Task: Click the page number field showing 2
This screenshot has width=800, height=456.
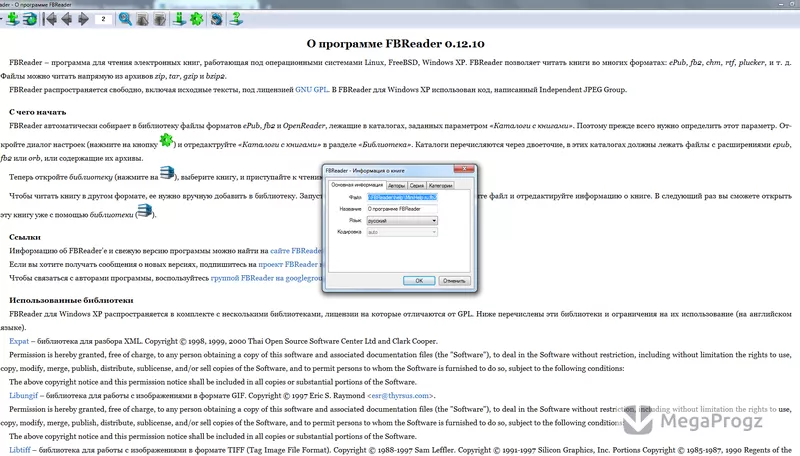Action: [x=104, y=19]
